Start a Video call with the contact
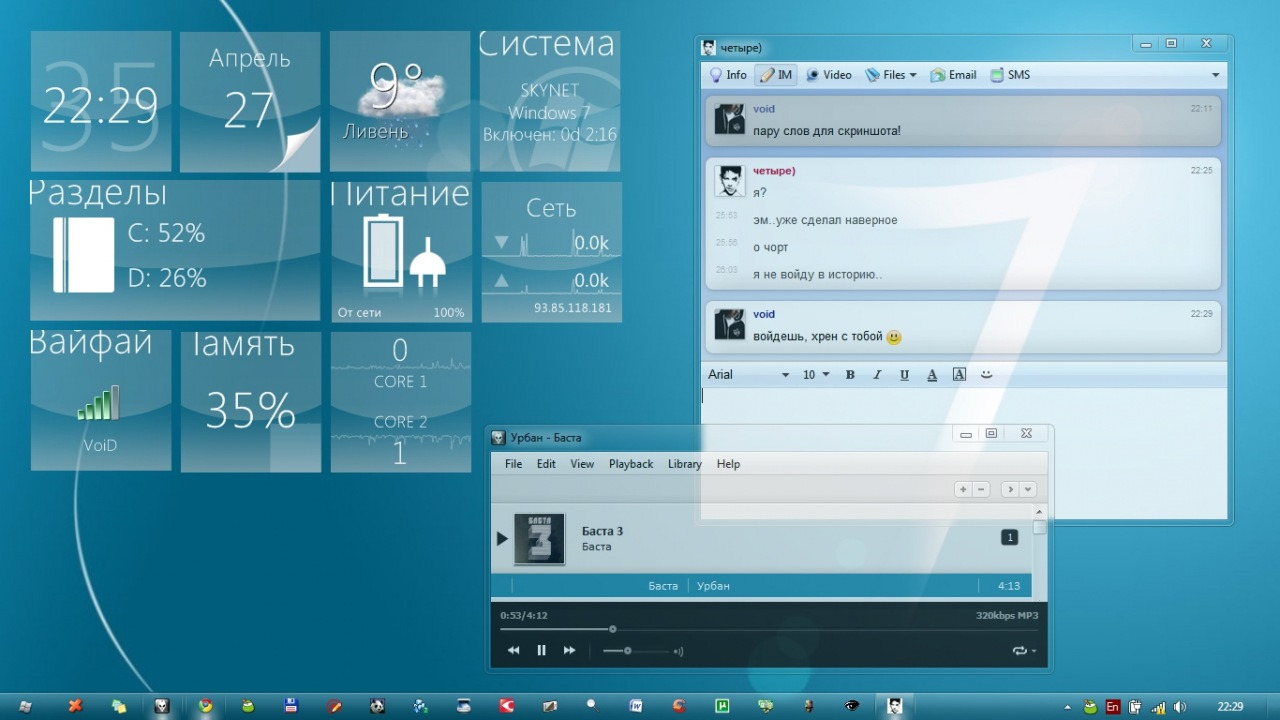 coord(828,75)
